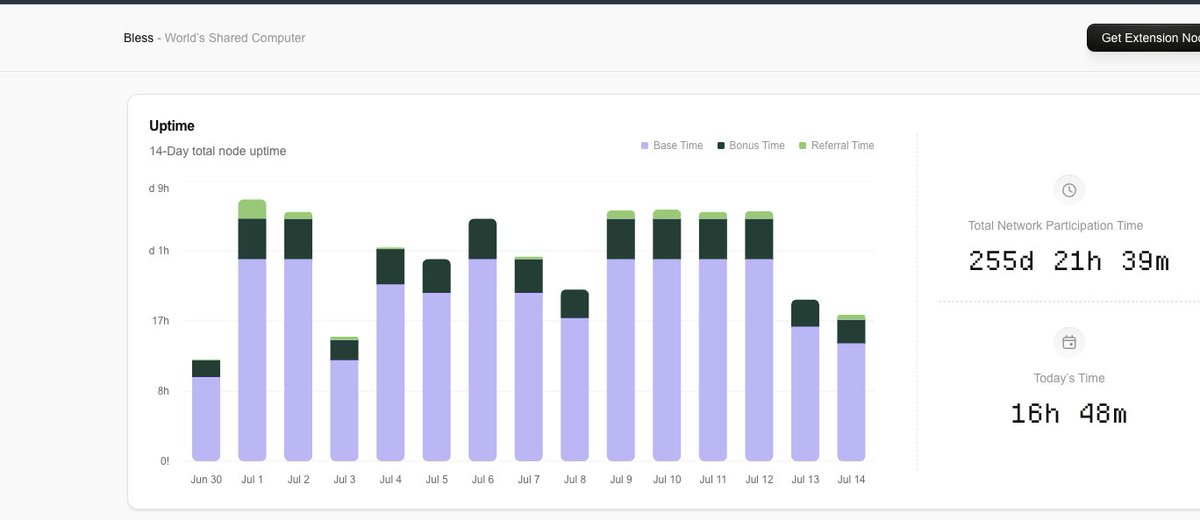1200x520 pixels.
Task: Click the clock icon above Total Network Participation Time
Action: click(x=1069, y=190)
